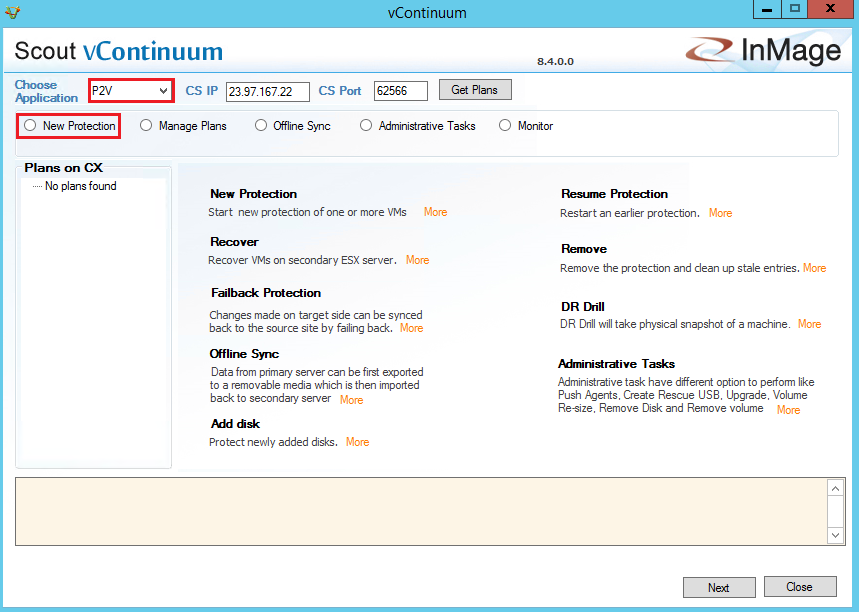Viewport: 859px width, 612px height.
Task: Select 'No plans found' tree entry
Action: (80, 186)
